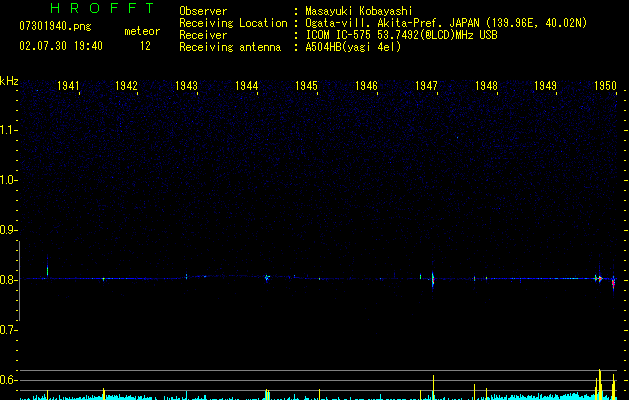Select the meteor count value 12
Image resolution: width=629 pixels, height=400 pixels.
145,46
